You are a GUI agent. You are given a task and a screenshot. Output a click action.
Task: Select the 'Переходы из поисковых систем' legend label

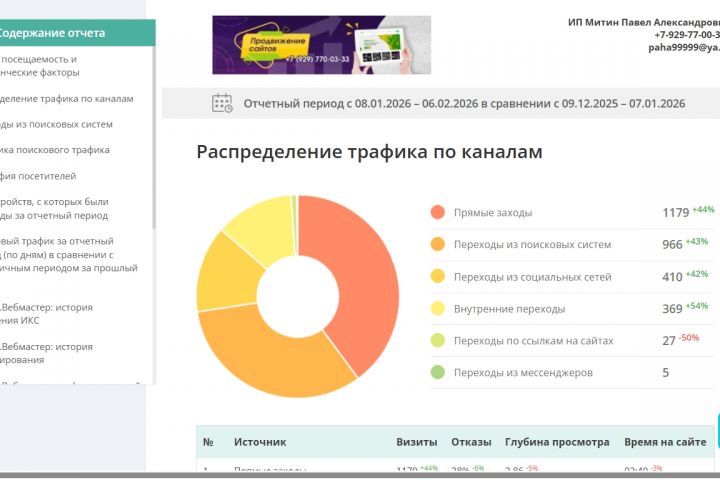(532, 244)
